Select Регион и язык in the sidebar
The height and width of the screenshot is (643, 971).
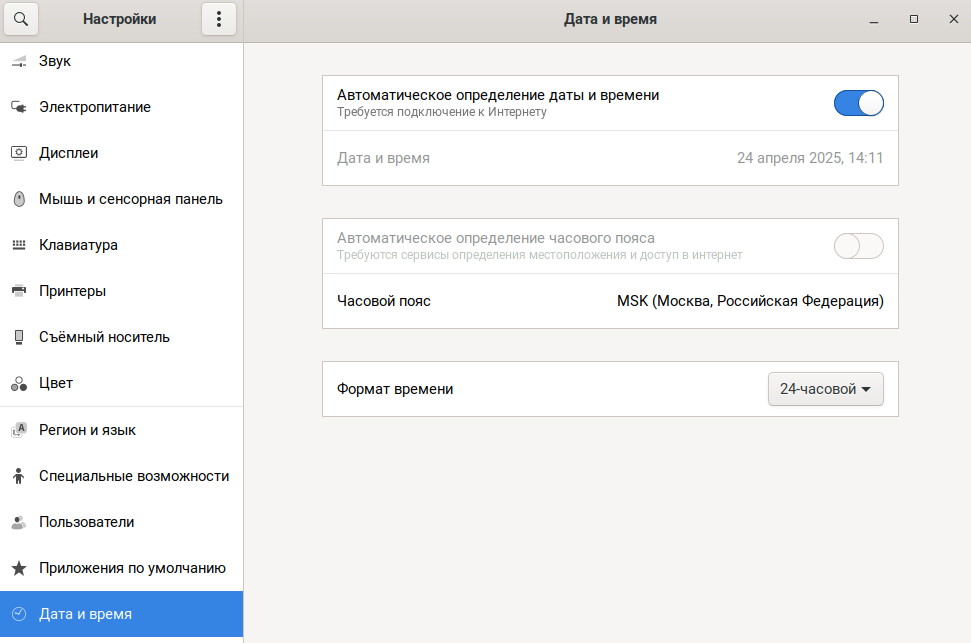click(121, 430)
